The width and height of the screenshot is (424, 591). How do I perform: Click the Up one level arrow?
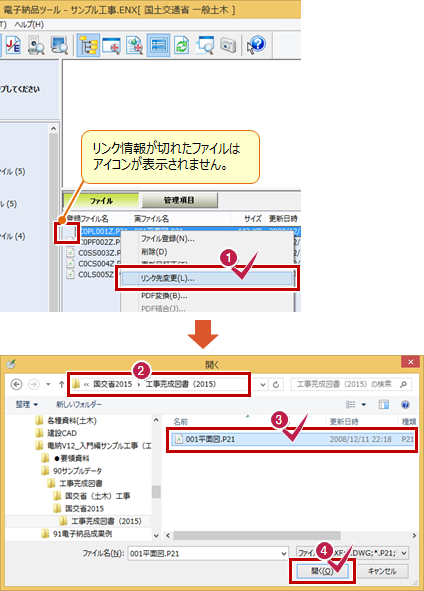click(x=61, y=384)
